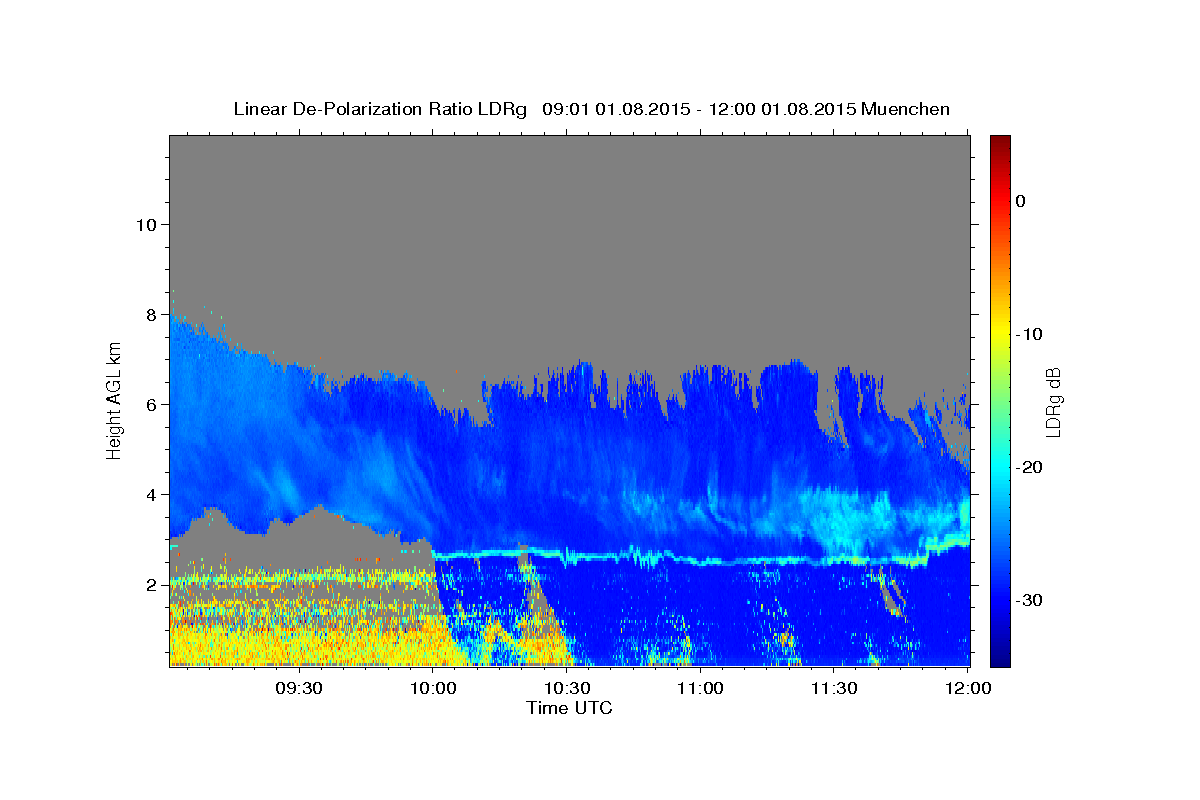Screen dimensions: 1200x800
Task: Click the colorbar value label -20
Action: 1029,467
